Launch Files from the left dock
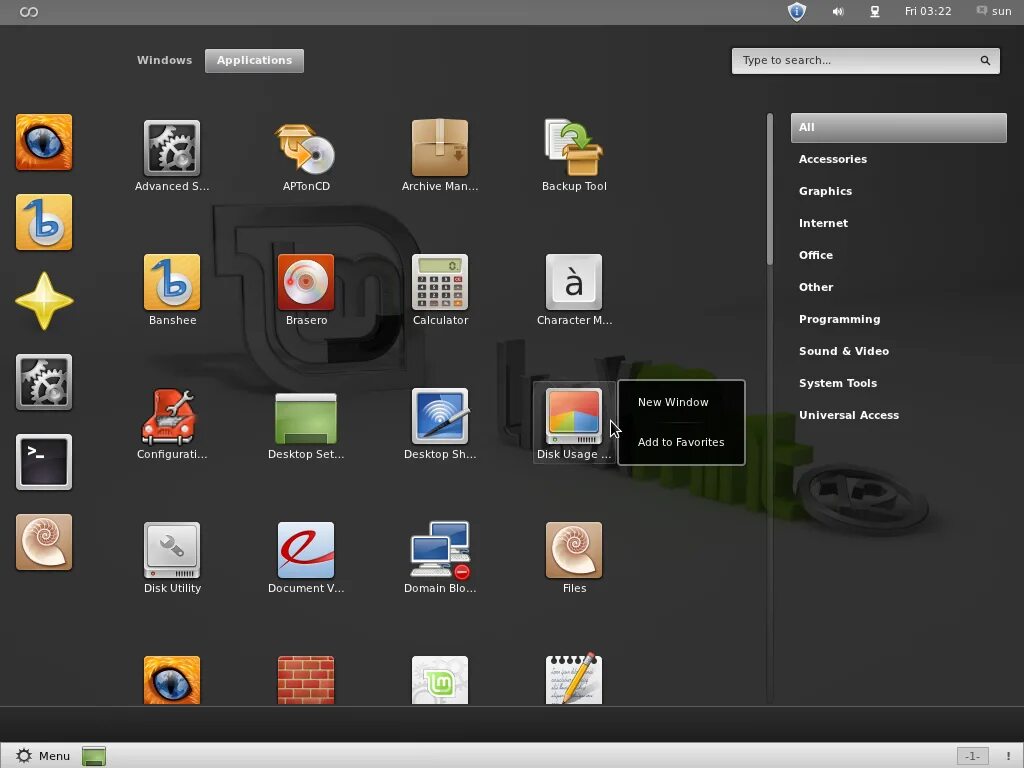Screen dimensions: 1024x768 tap(44, 542)
